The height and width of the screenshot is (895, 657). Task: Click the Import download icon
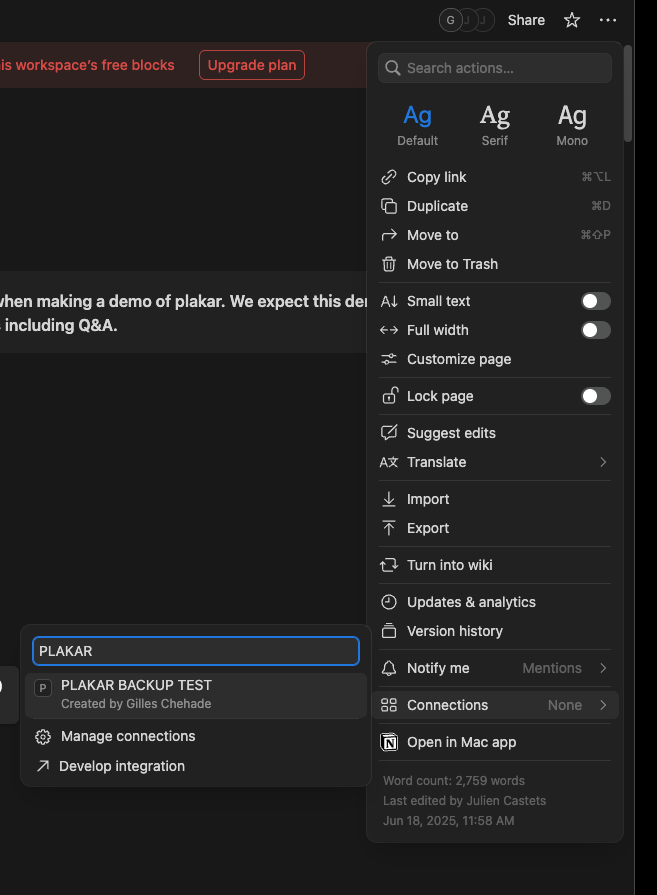389,499
